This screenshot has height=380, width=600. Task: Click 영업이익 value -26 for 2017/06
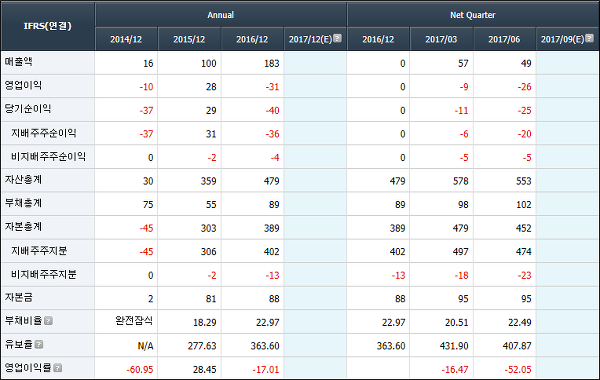(x=524, y=87)
